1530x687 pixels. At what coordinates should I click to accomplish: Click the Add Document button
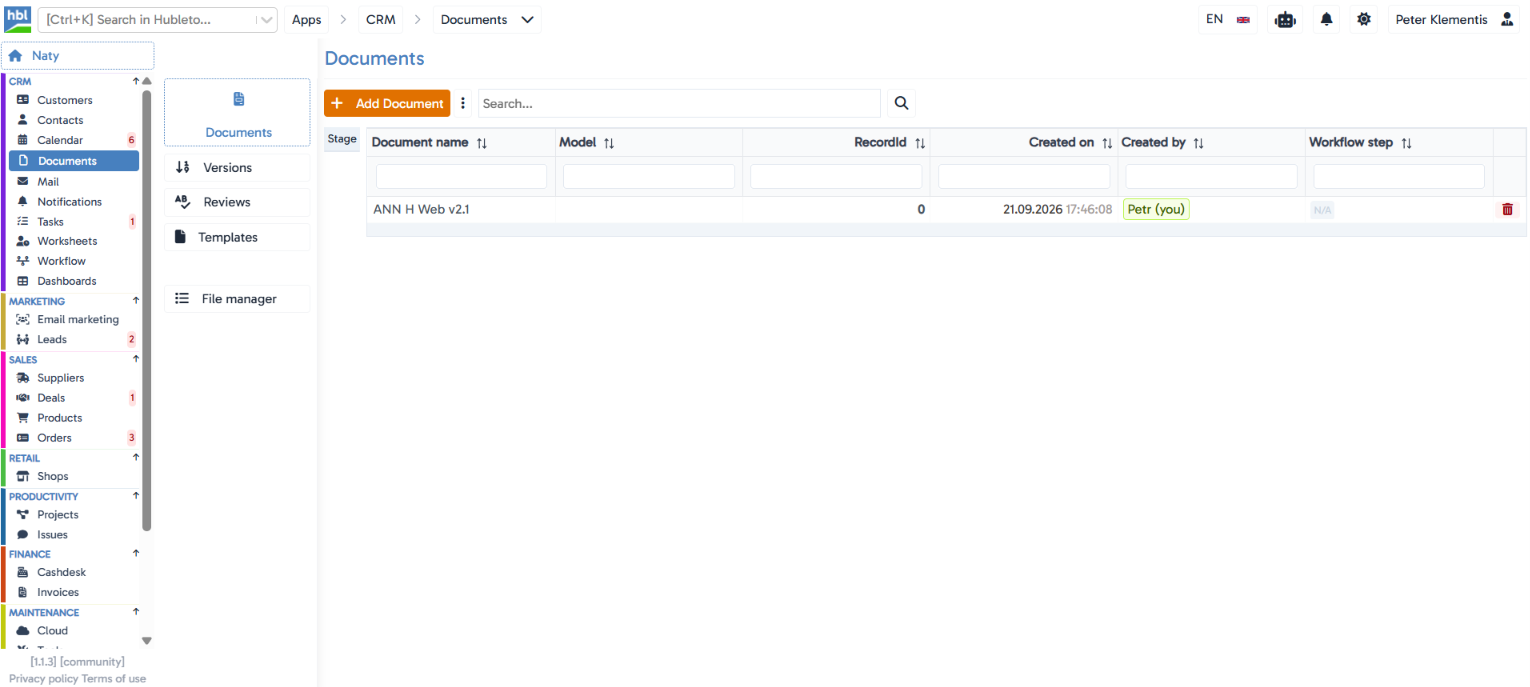[387, 103]
